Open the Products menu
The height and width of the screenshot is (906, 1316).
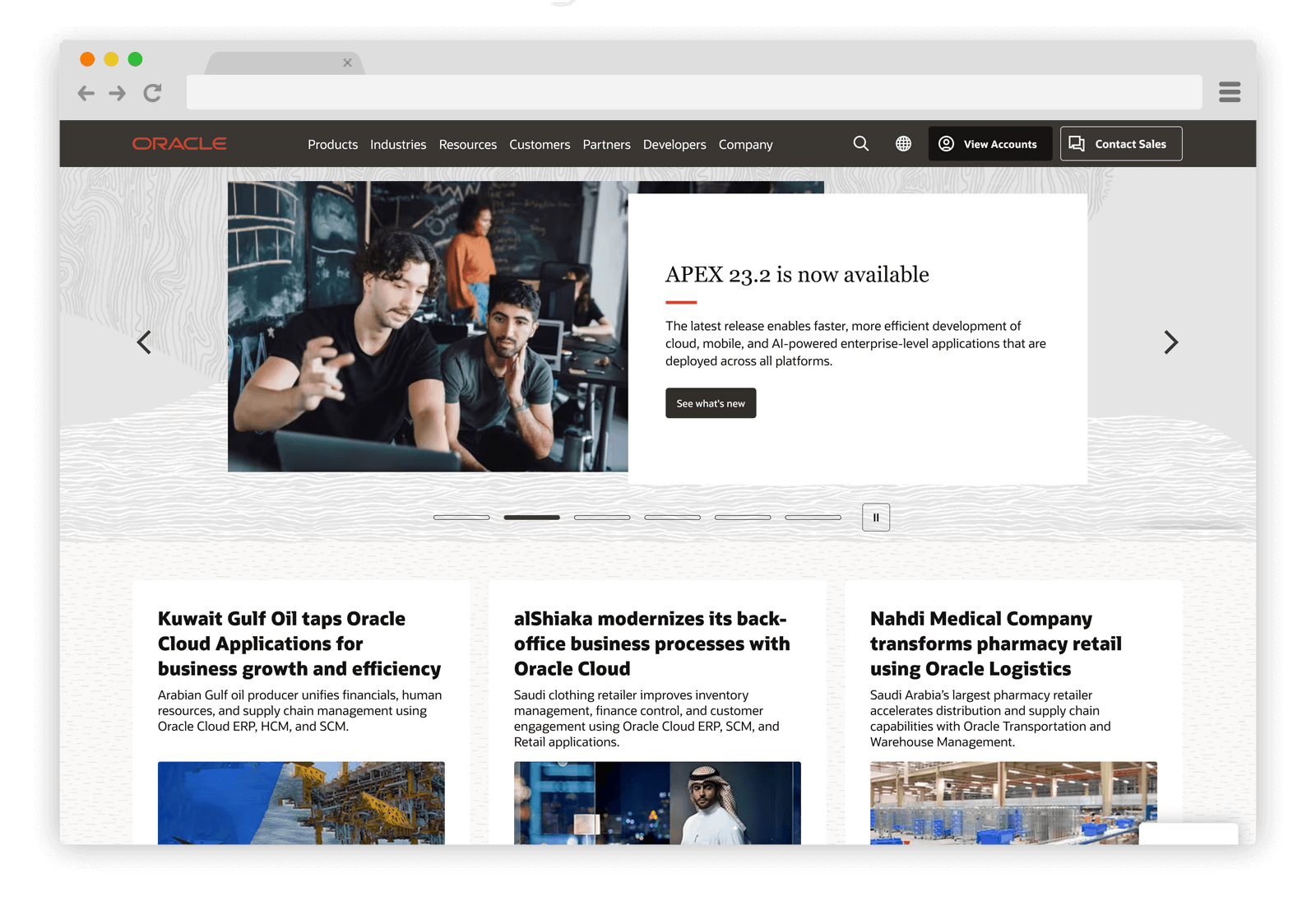(332, 145)
